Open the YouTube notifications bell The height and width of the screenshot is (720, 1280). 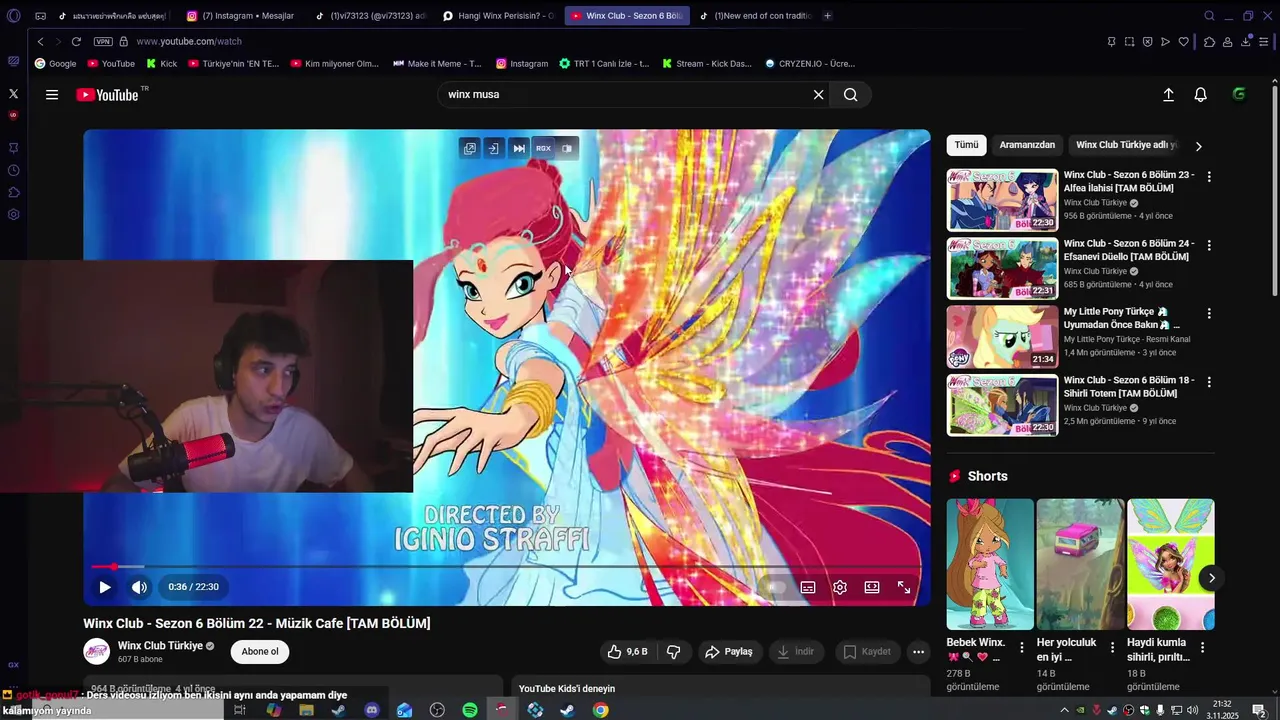point(1200,95)
